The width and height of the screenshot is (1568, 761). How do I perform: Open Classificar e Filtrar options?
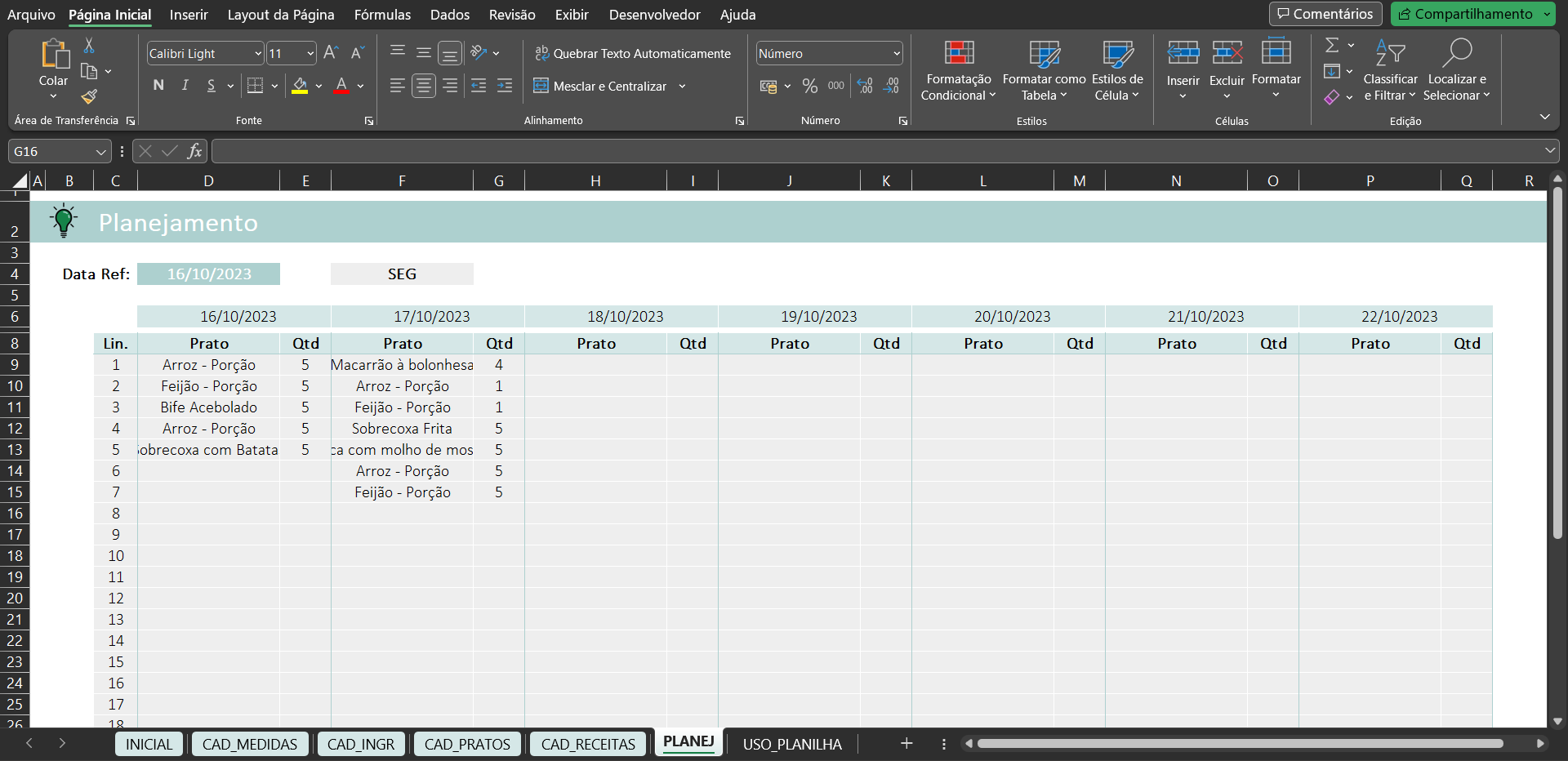point(1391,72)
